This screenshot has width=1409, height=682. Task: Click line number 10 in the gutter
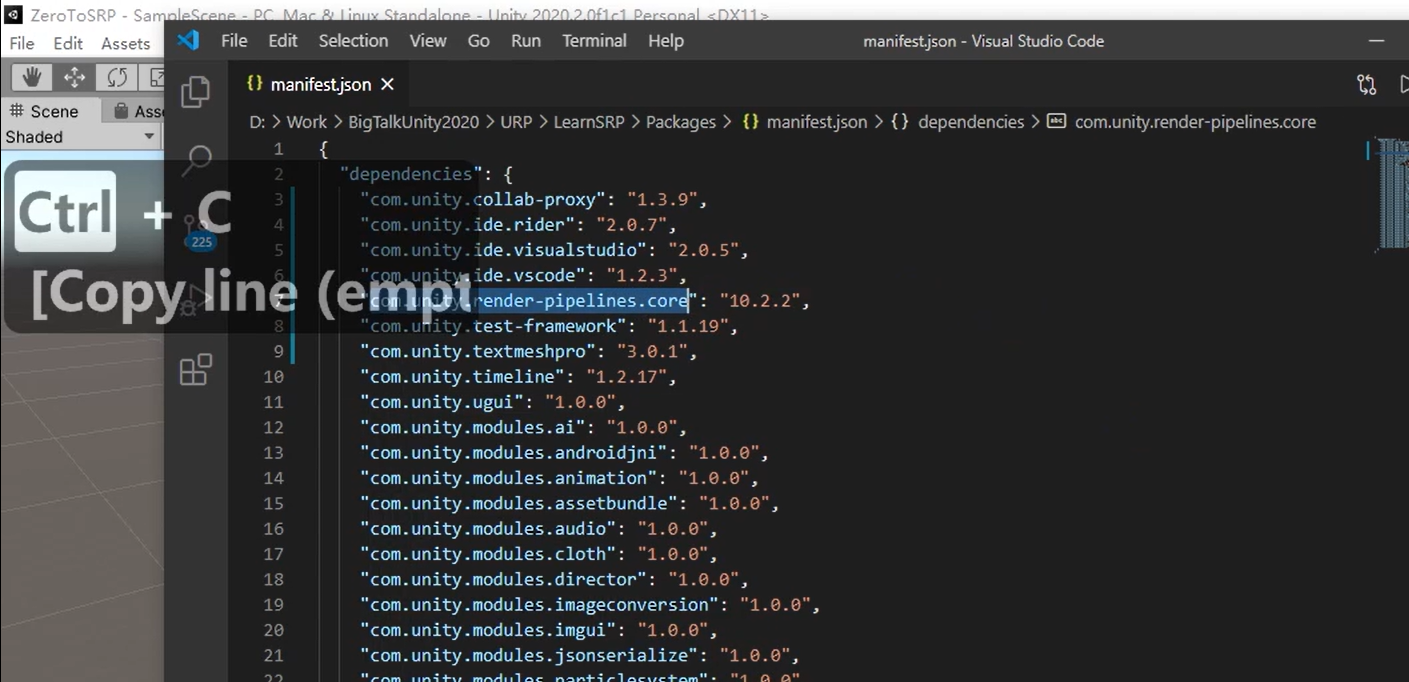[273, 377]
